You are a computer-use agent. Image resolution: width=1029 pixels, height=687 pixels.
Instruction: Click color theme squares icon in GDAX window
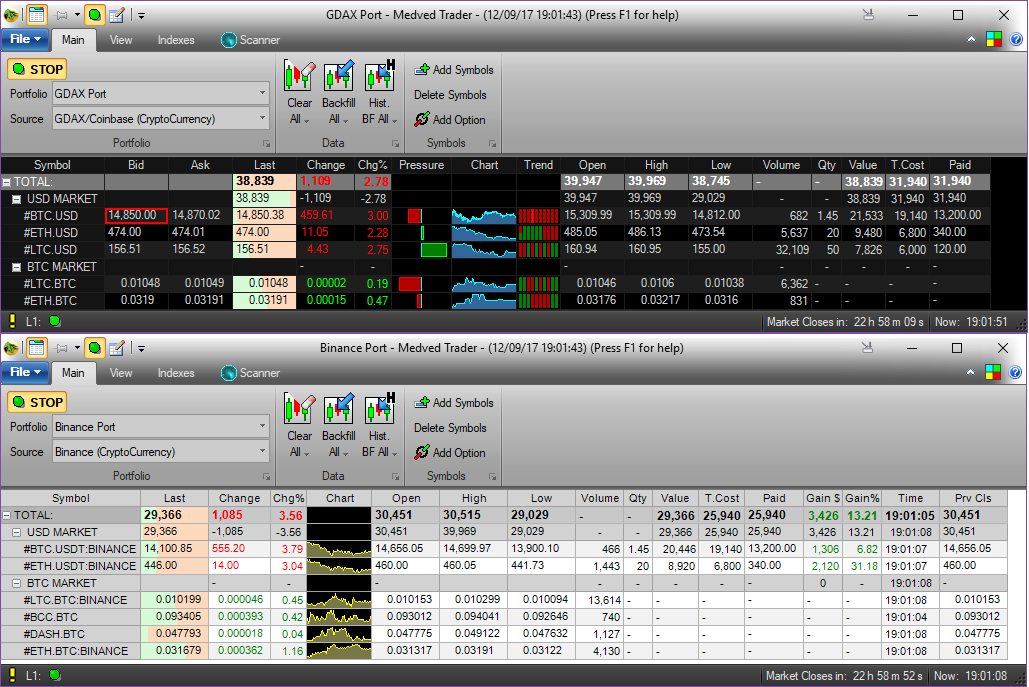[994, 39]
